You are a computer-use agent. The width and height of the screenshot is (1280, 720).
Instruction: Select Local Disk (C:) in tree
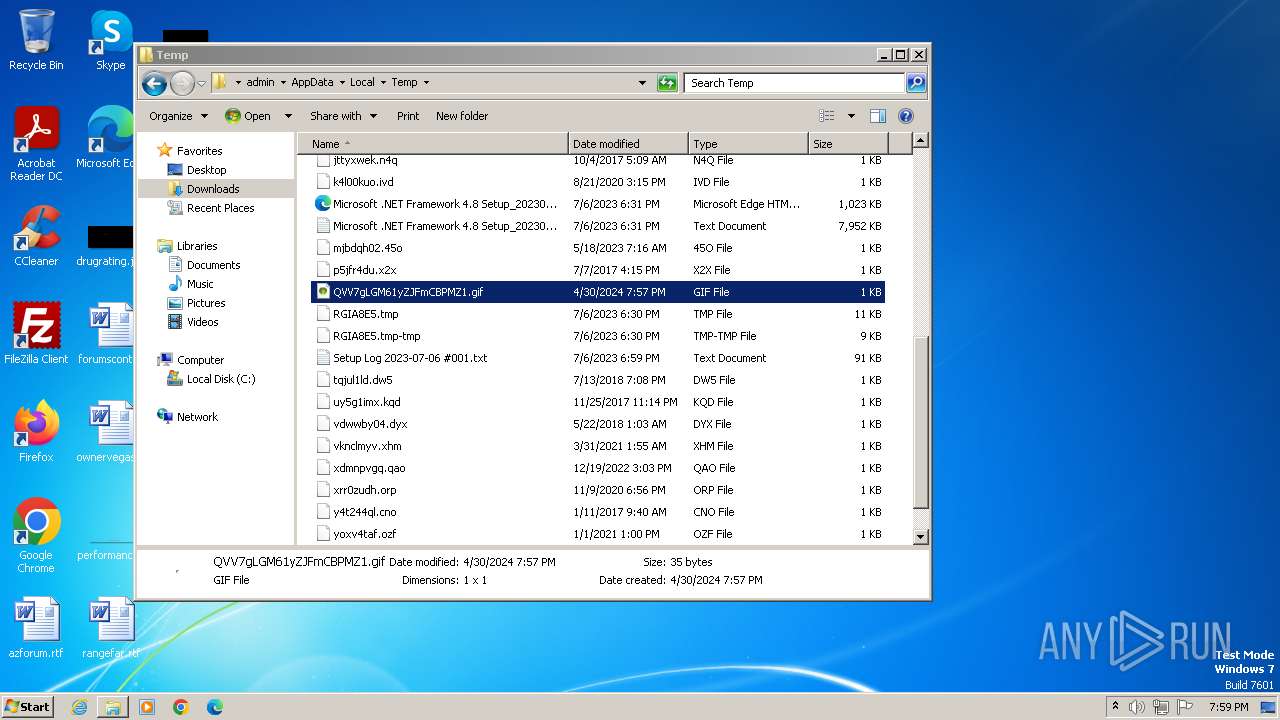click(221, 379)
